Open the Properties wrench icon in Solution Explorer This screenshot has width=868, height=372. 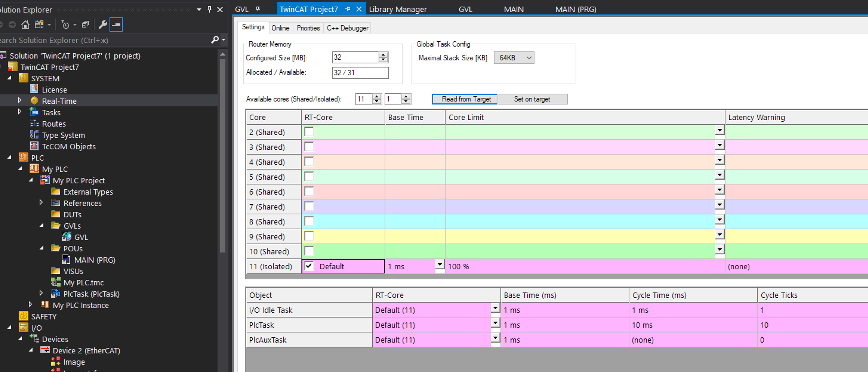coord(103,24)
